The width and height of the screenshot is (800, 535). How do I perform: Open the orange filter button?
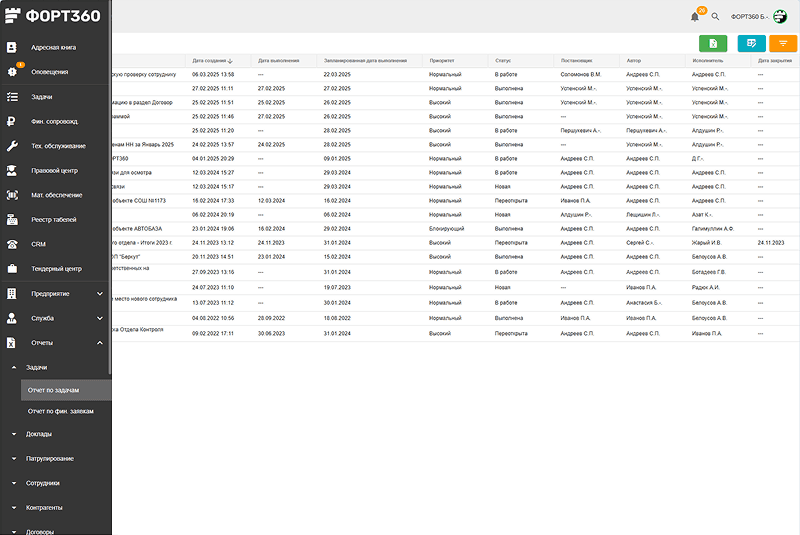[x=783, y=43]
